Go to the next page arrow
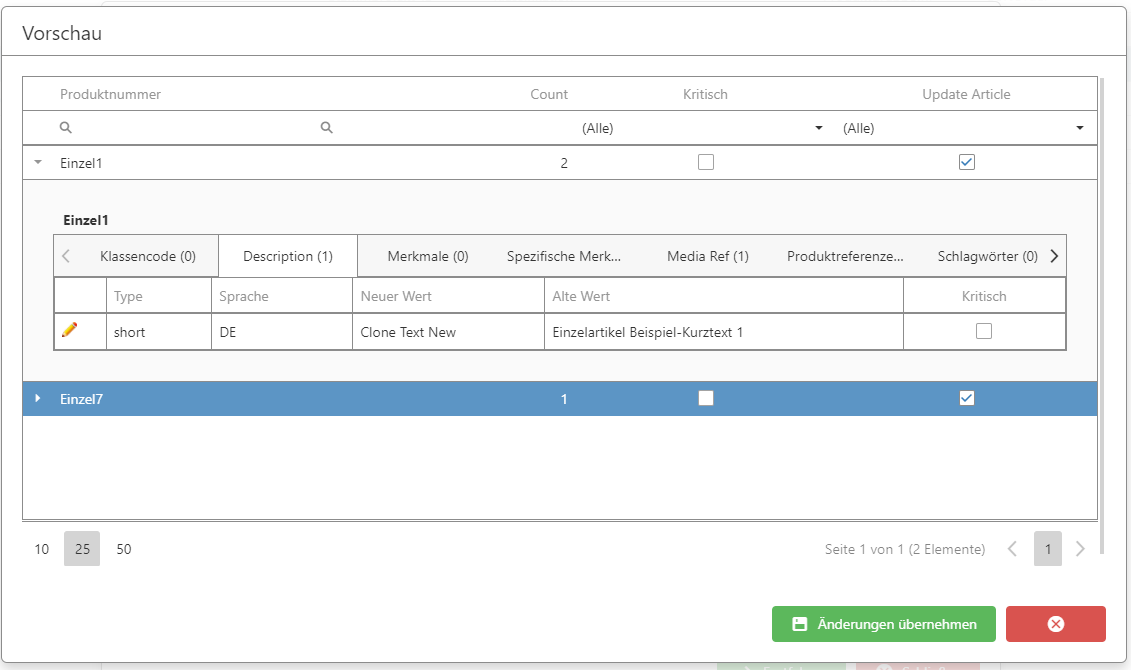 tap(1081, 549)
